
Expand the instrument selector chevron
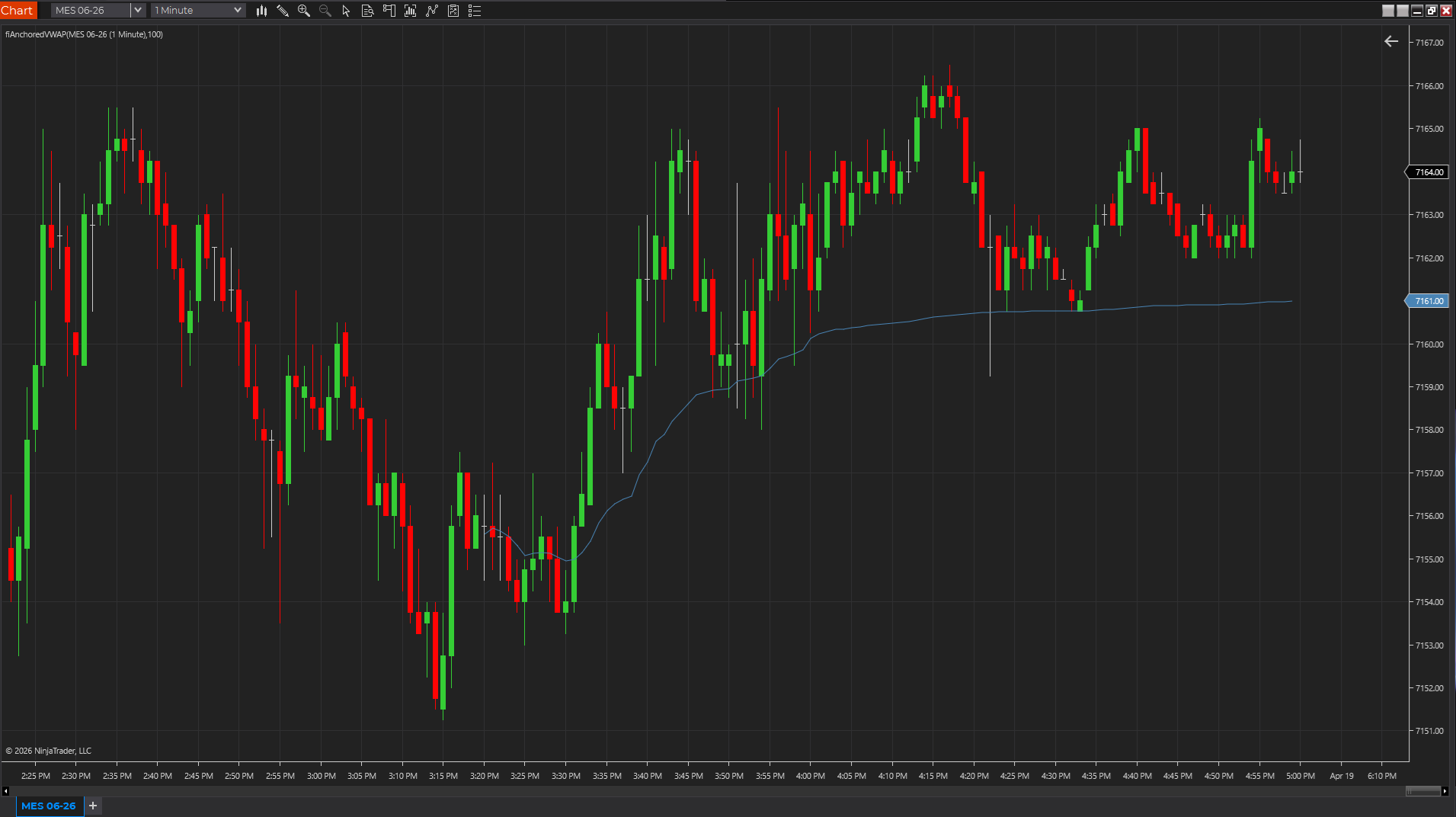(x=136, y=10)
